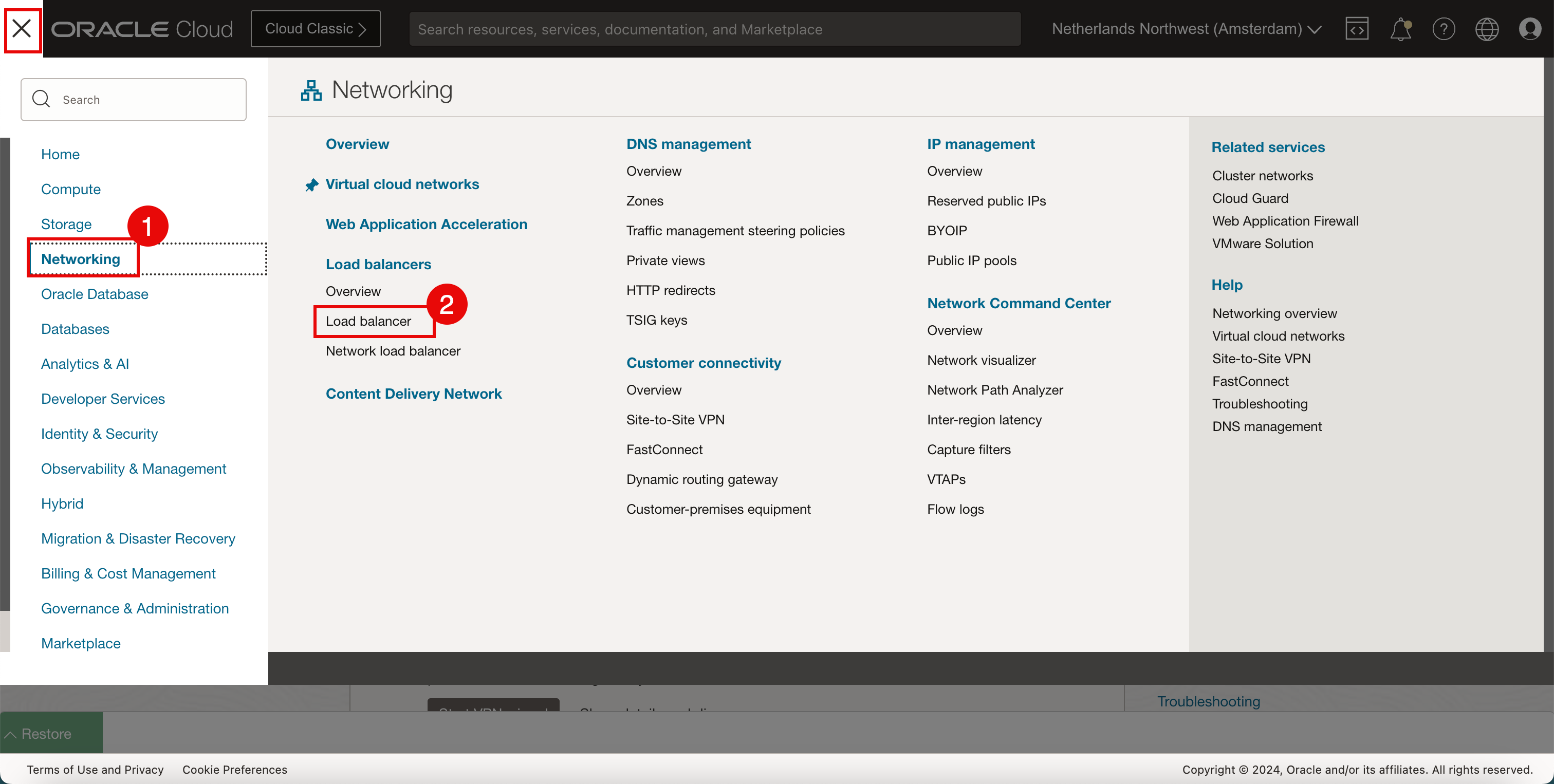1554x784 pixels.
Task: Open Network visualizer link
Action: coord(981,360)
